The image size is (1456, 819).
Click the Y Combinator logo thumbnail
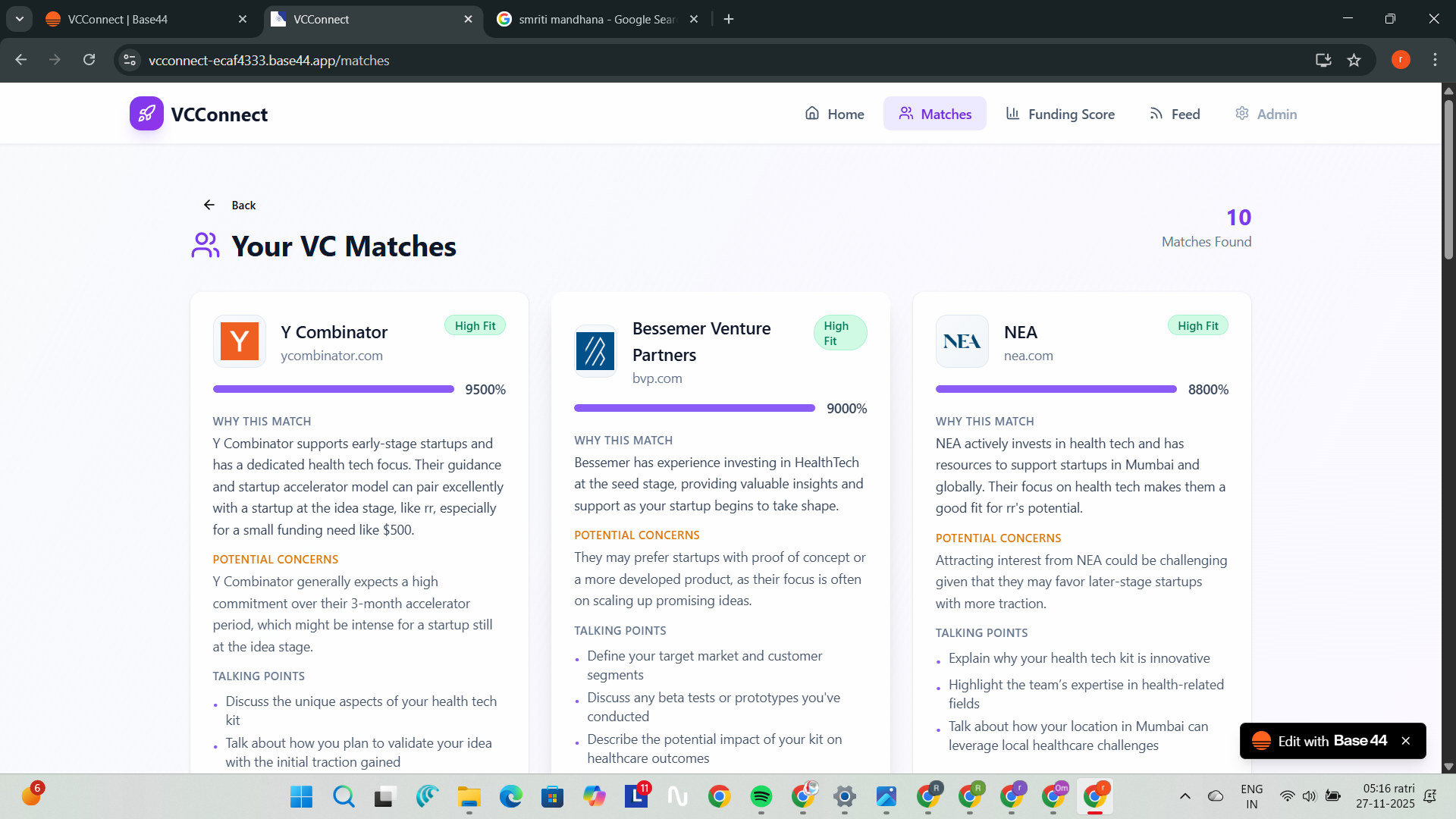tap(240, 341)
